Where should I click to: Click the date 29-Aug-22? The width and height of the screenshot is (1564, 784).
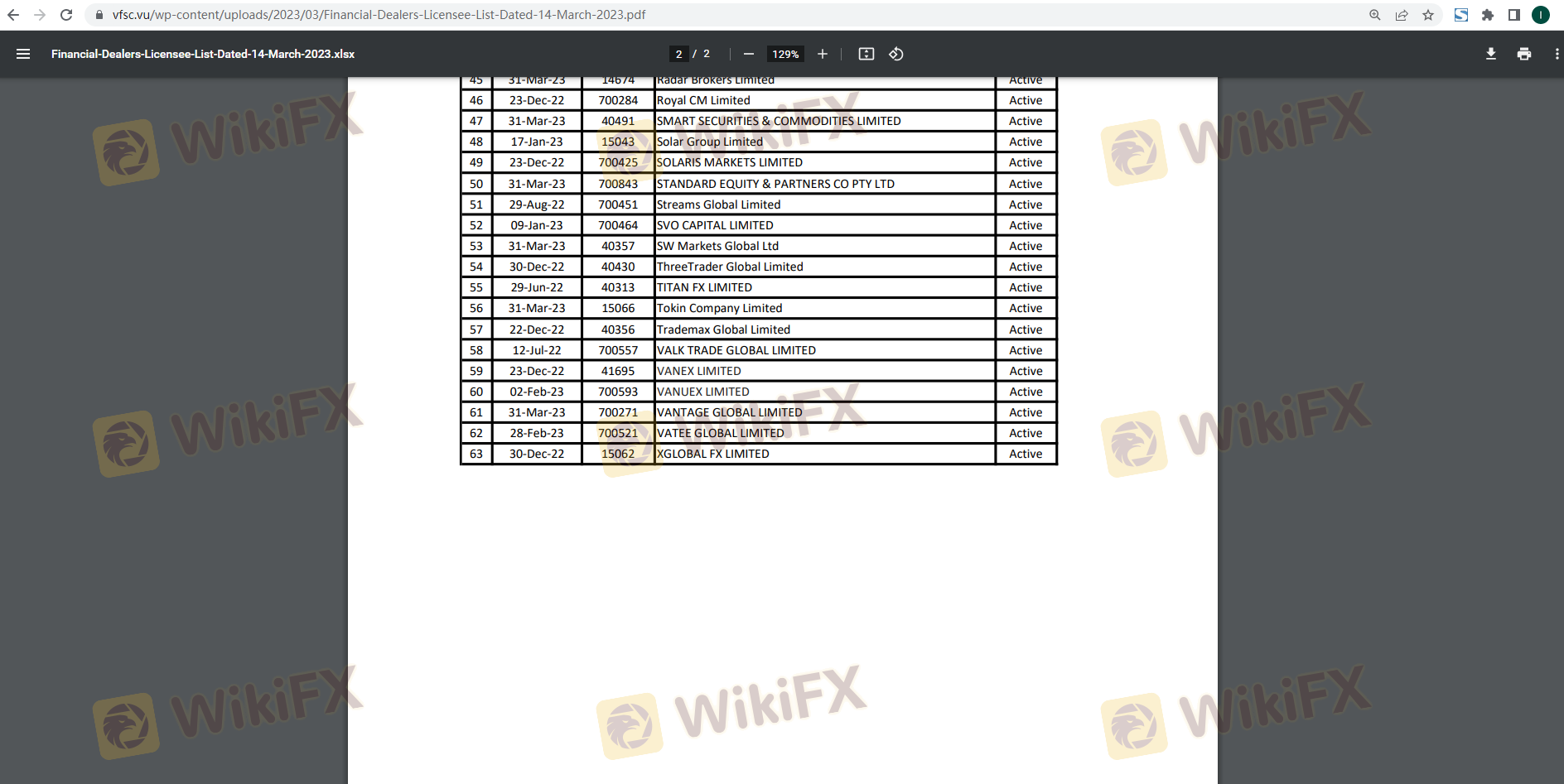coord(537,204)
